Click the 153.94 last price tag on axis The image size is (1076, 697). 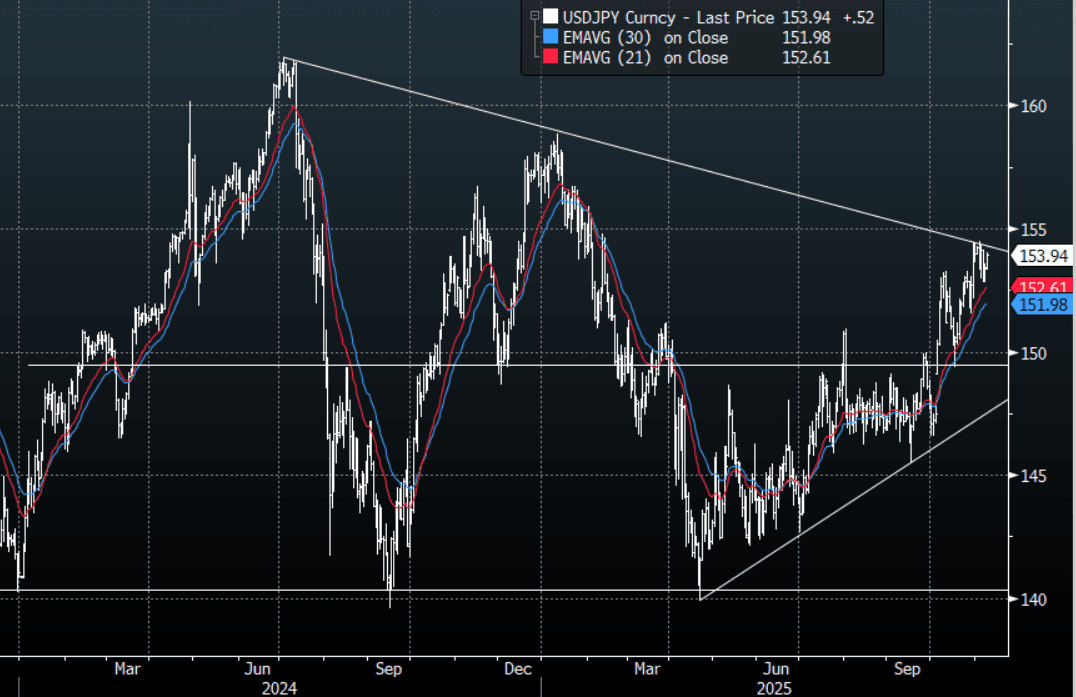[1042, 256]
